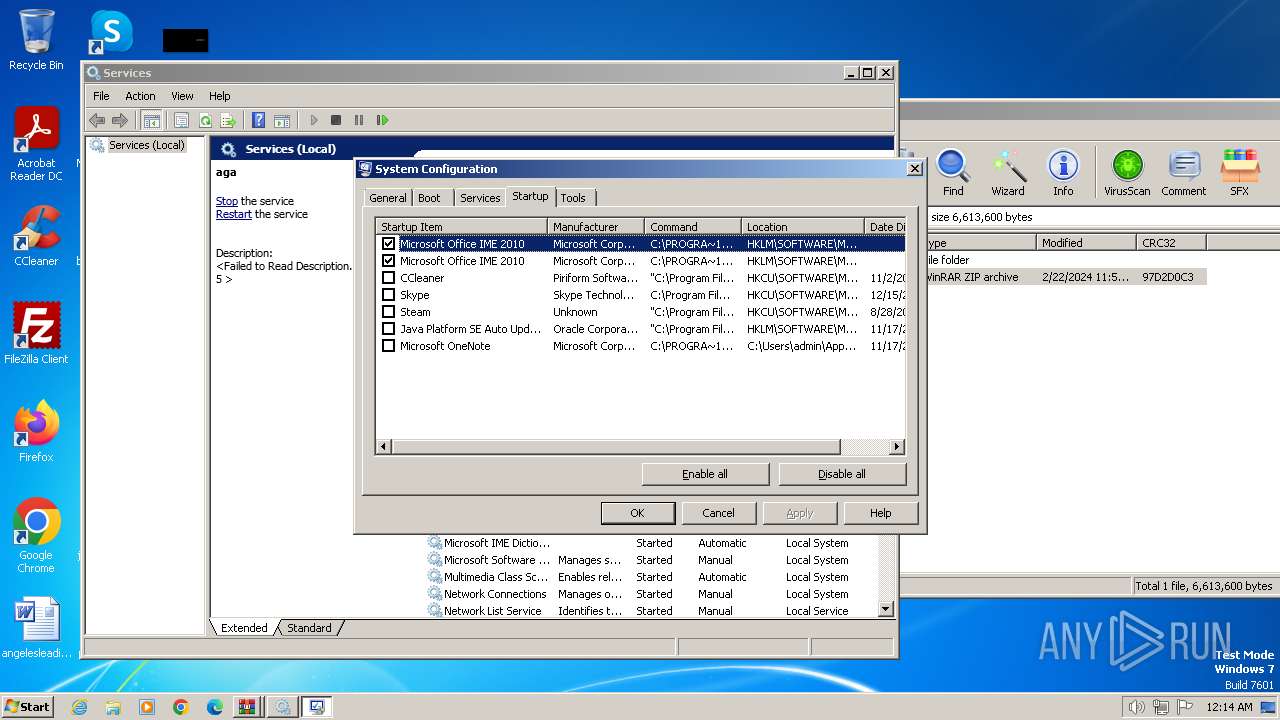Click the Stop the service link

[227, 201]
